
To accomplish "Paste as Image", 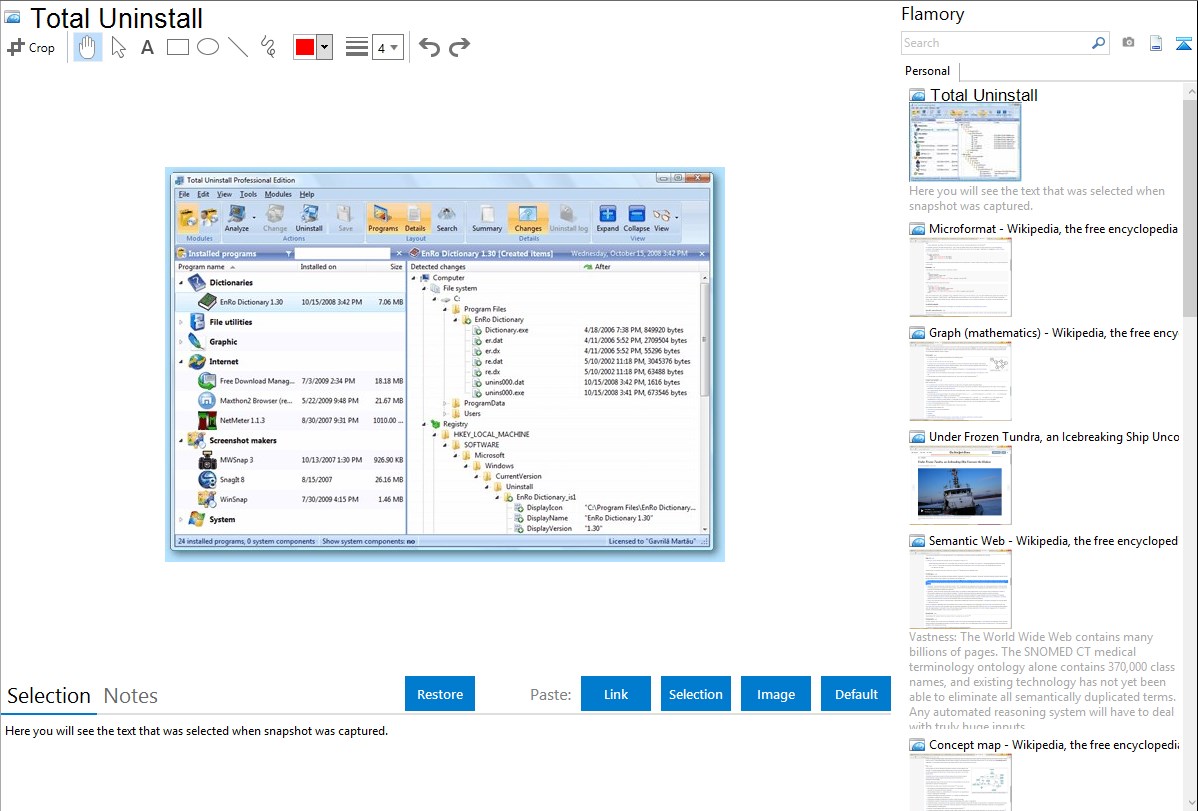I will [x=776, y=694].
